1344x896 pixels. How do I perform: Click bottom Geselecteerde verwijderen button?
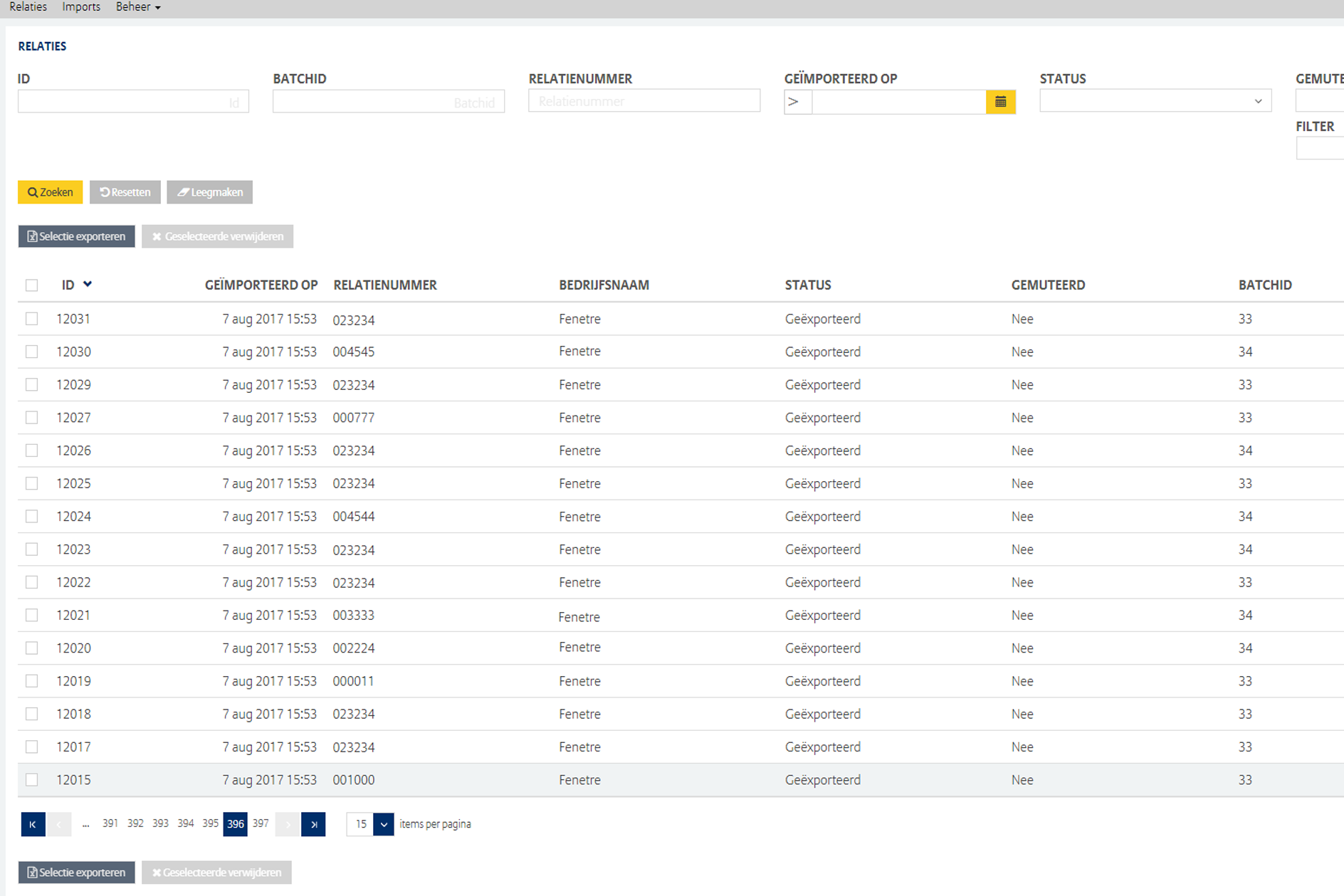coord(216,873)
